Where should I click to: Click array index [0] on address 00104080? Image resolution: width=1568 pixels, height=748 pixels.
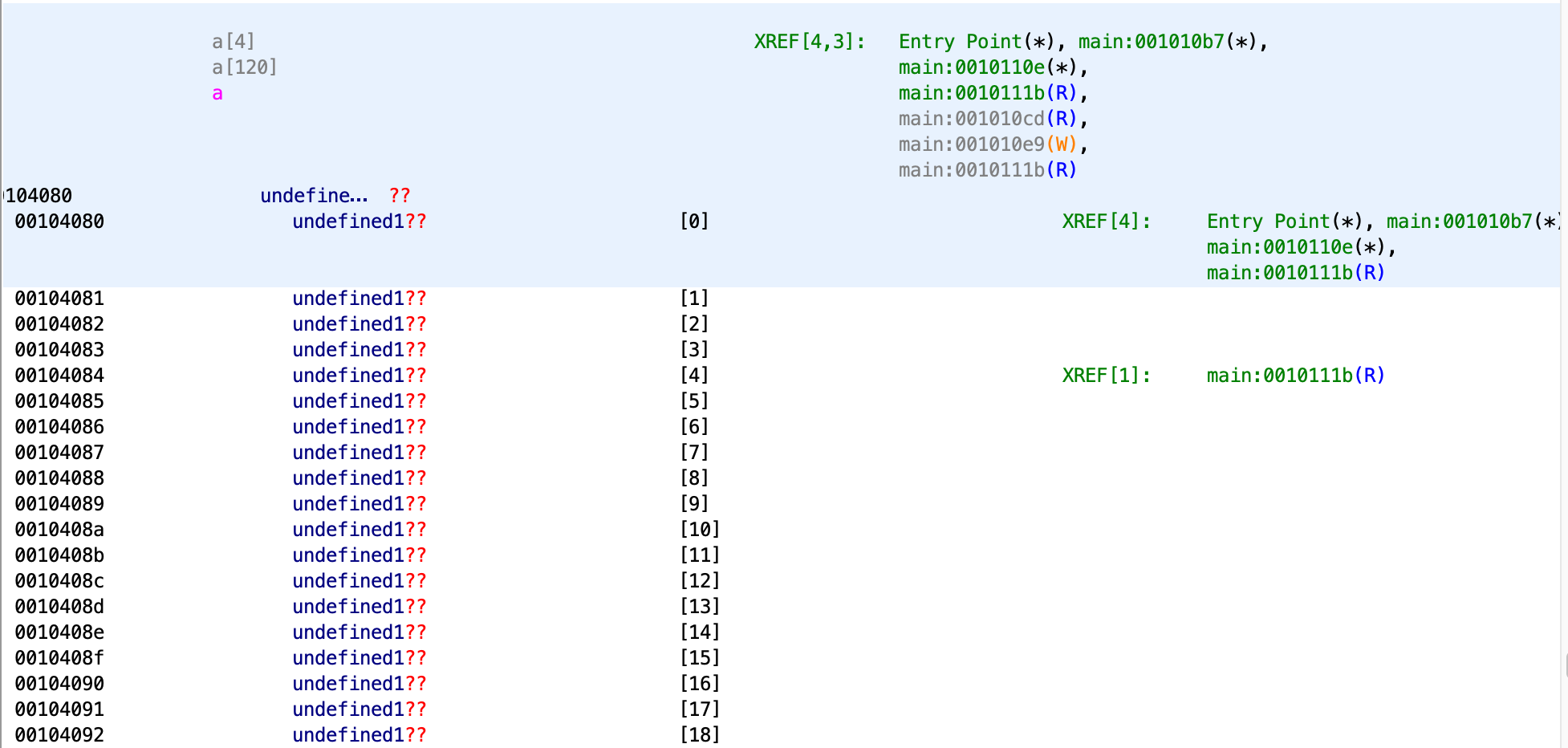pos(694,222)
